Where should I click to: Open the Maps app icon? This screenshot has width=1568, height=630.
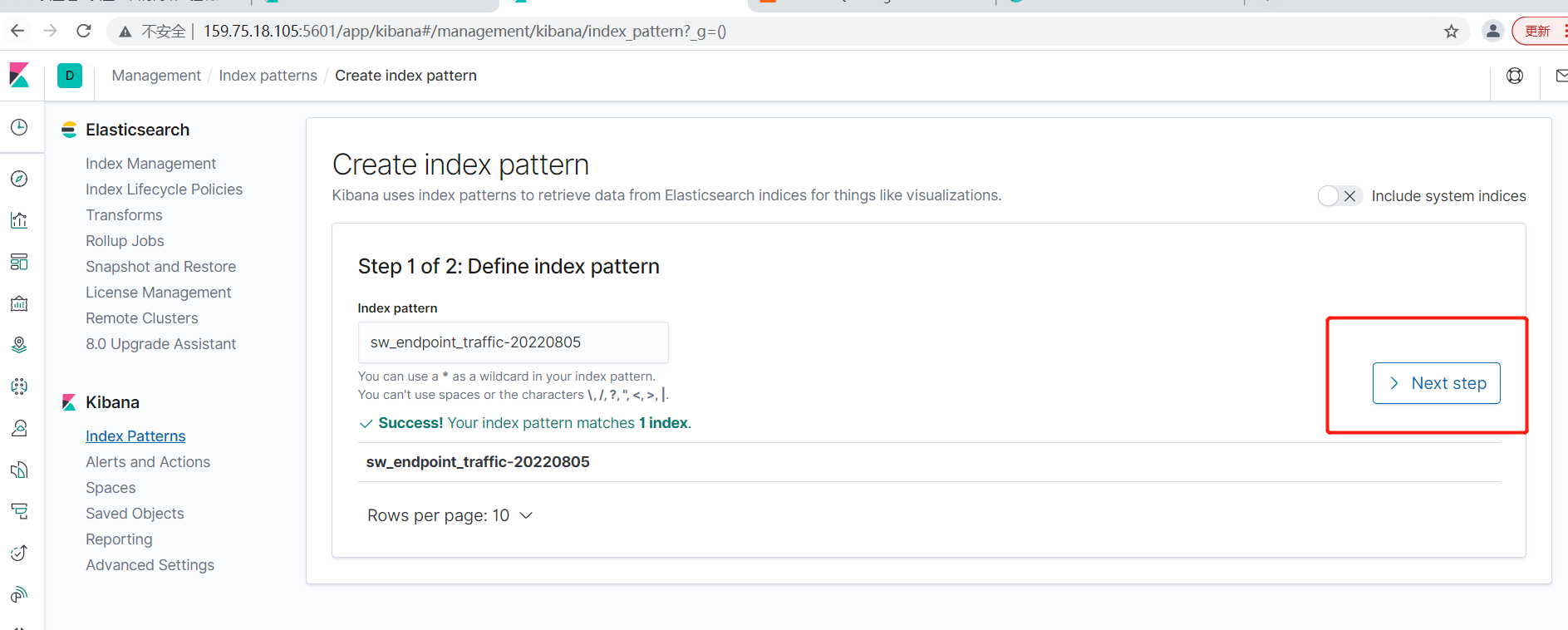click(19, 345)
